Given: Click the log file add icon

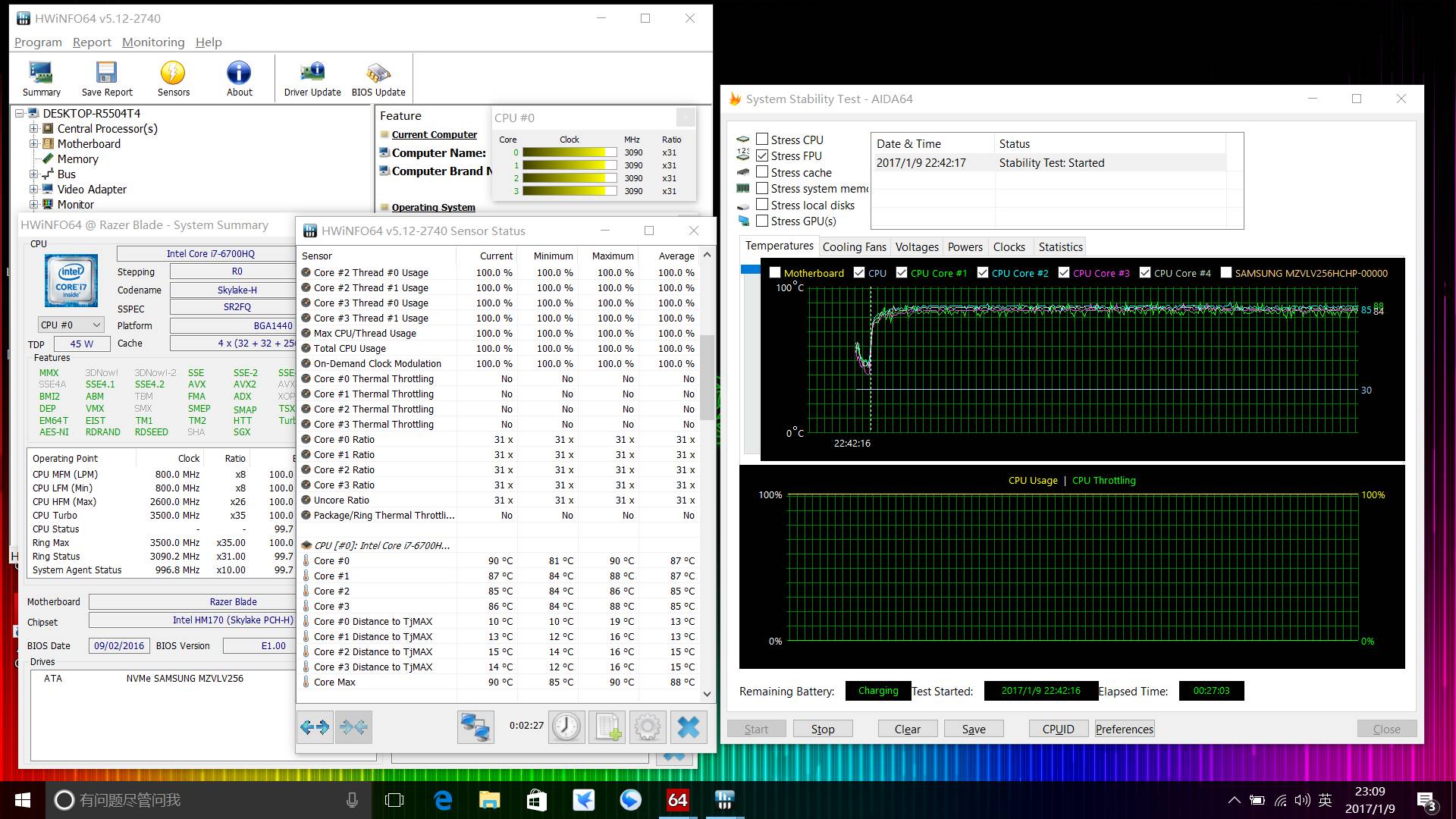Looking at the screenshot, I should pyautogui.click(x=607, y=726).
